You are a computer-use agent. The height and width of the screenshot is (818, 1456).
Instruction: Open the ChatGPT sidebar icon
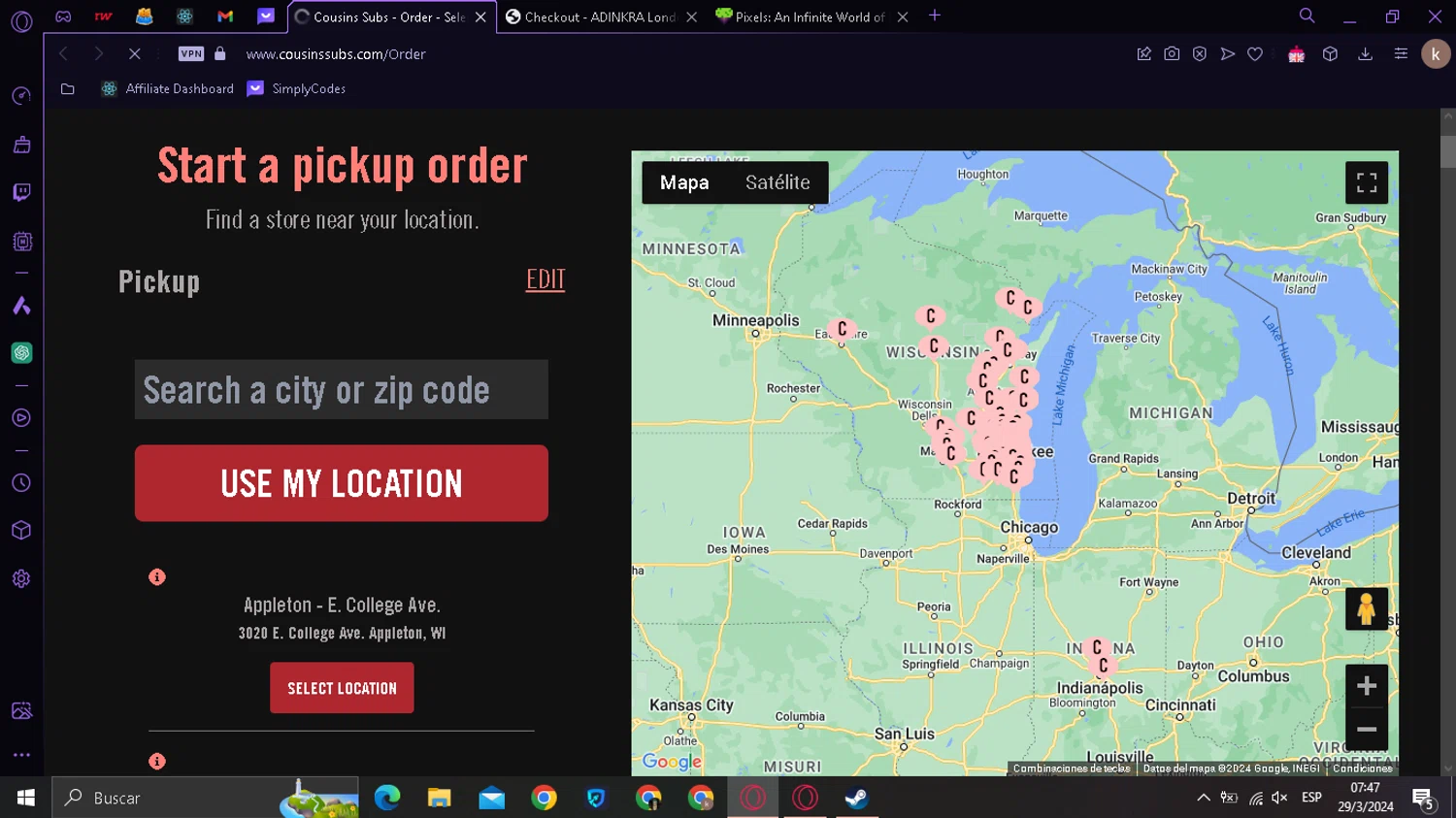(x=21, y=352)
